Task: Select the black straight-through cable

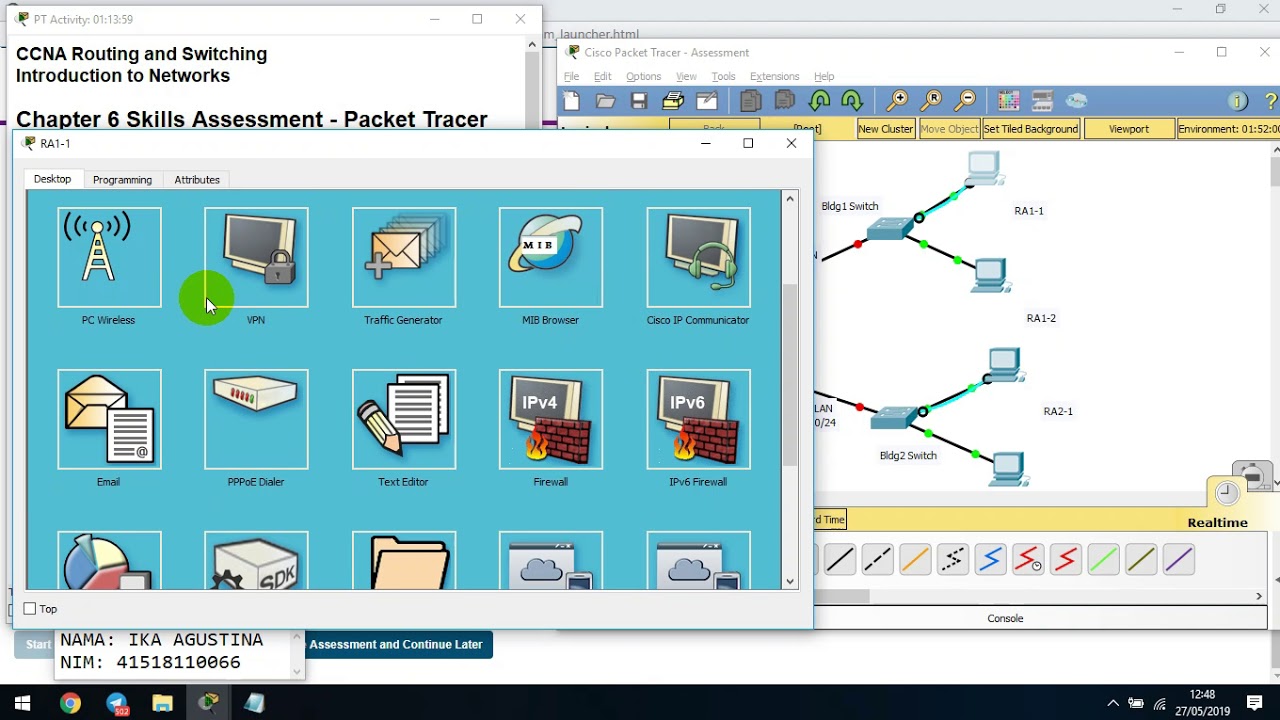Action: 840,560
